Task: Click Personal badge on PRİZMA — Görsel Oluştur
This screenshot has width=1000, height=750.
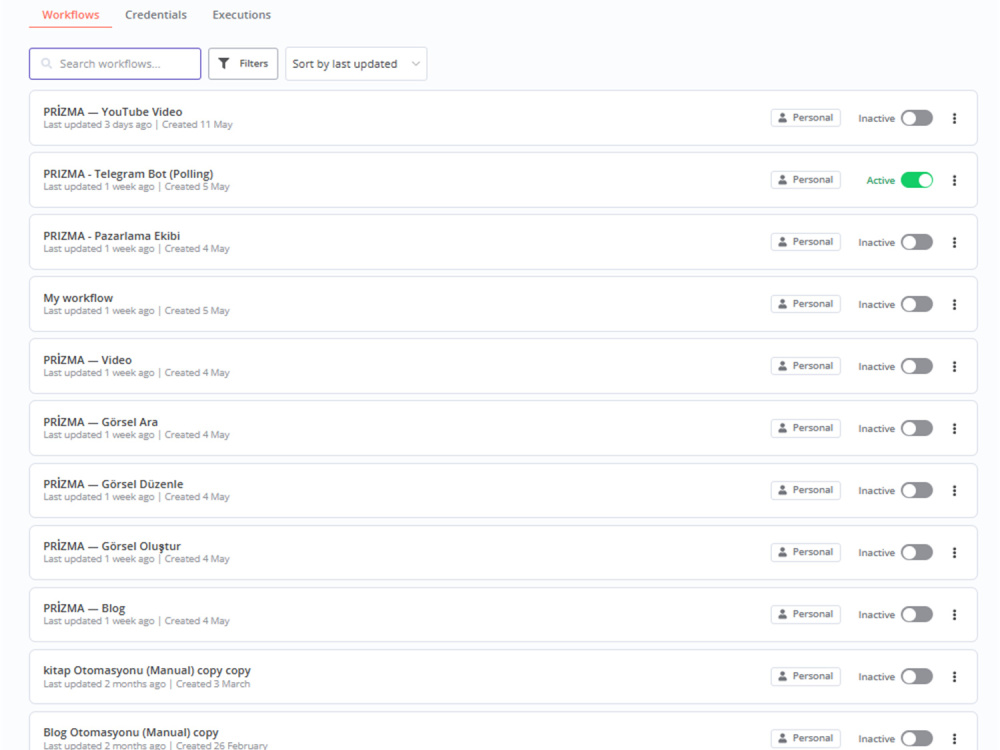Action: [x=805, y=552]
